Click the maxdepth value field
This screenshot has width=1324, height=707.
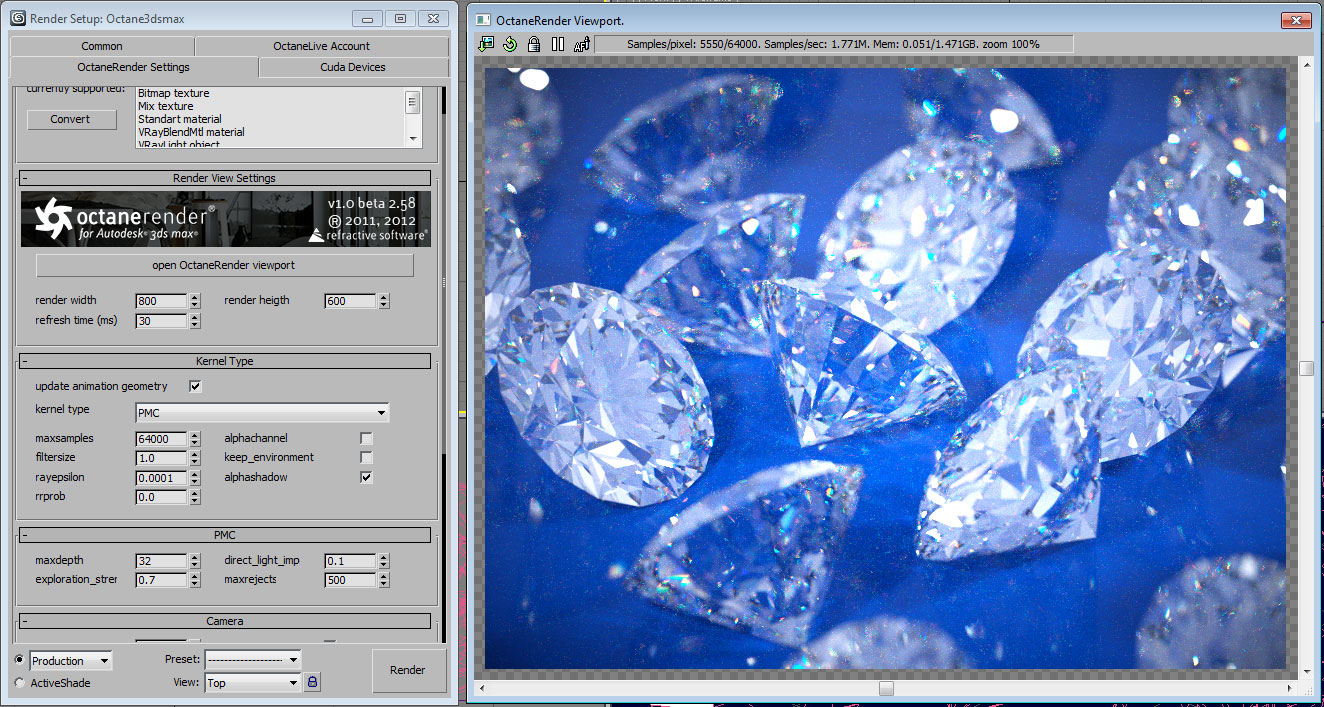click(161, 561)
